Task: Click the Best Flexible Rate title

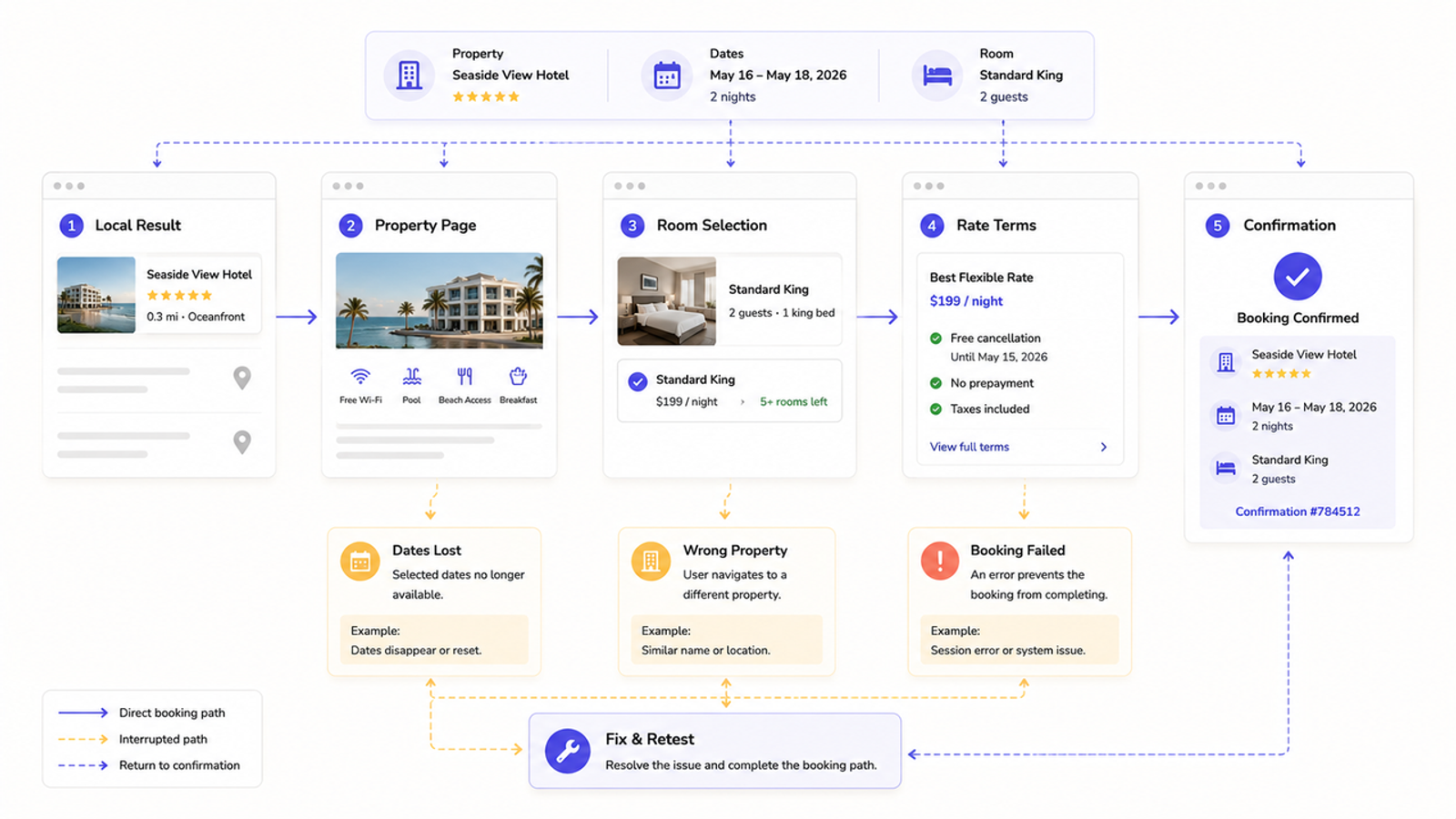Action: (x=981, y=278)
